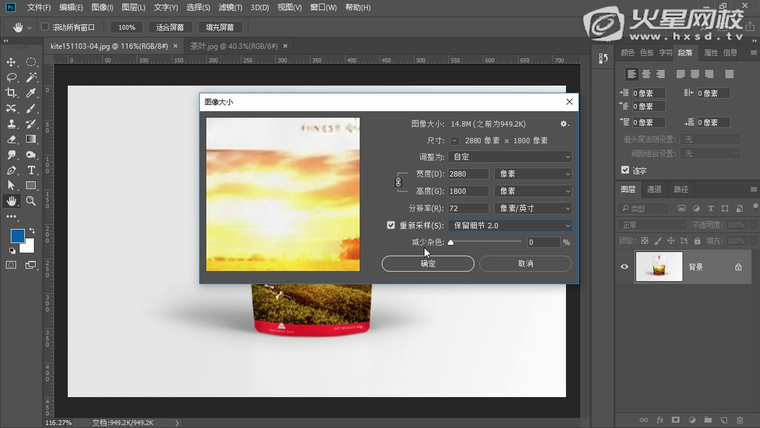Click the Lasso tool
Viewport: 760px width, 428px height.
(11, 77)
